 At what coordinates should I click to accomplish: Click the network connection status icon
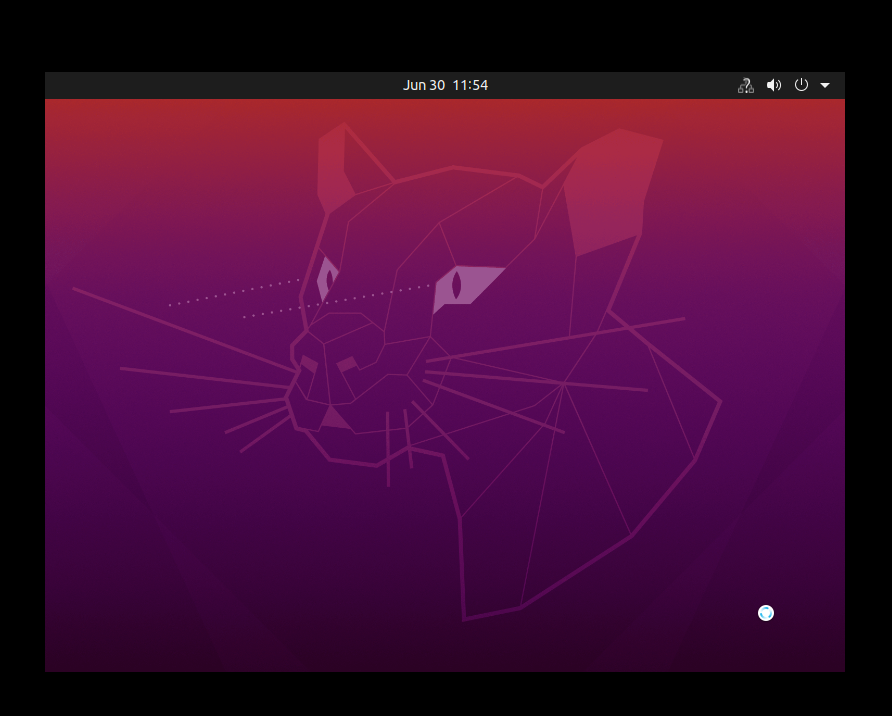[746, 85]
